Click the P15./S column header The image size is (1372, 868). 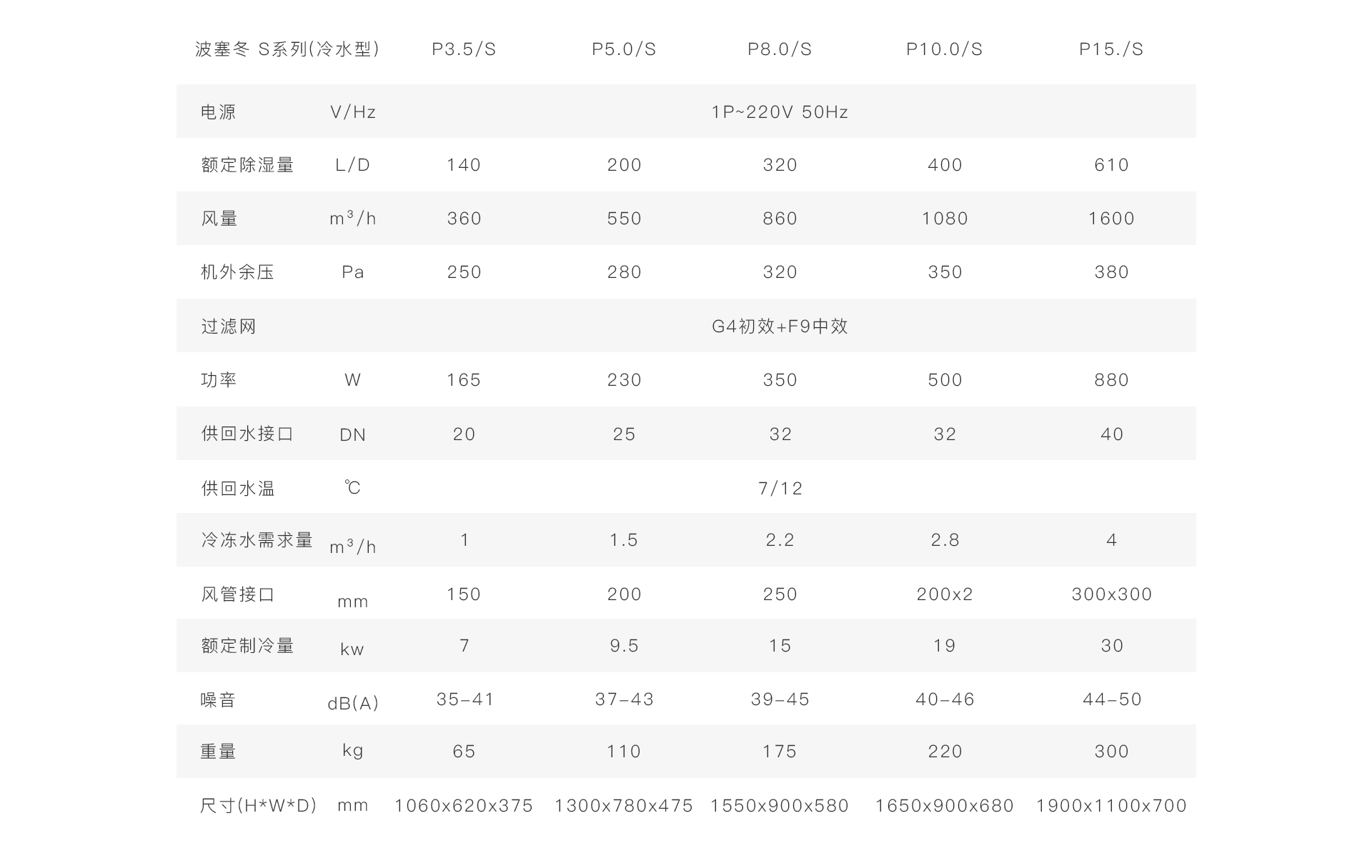coord(1111,49)
